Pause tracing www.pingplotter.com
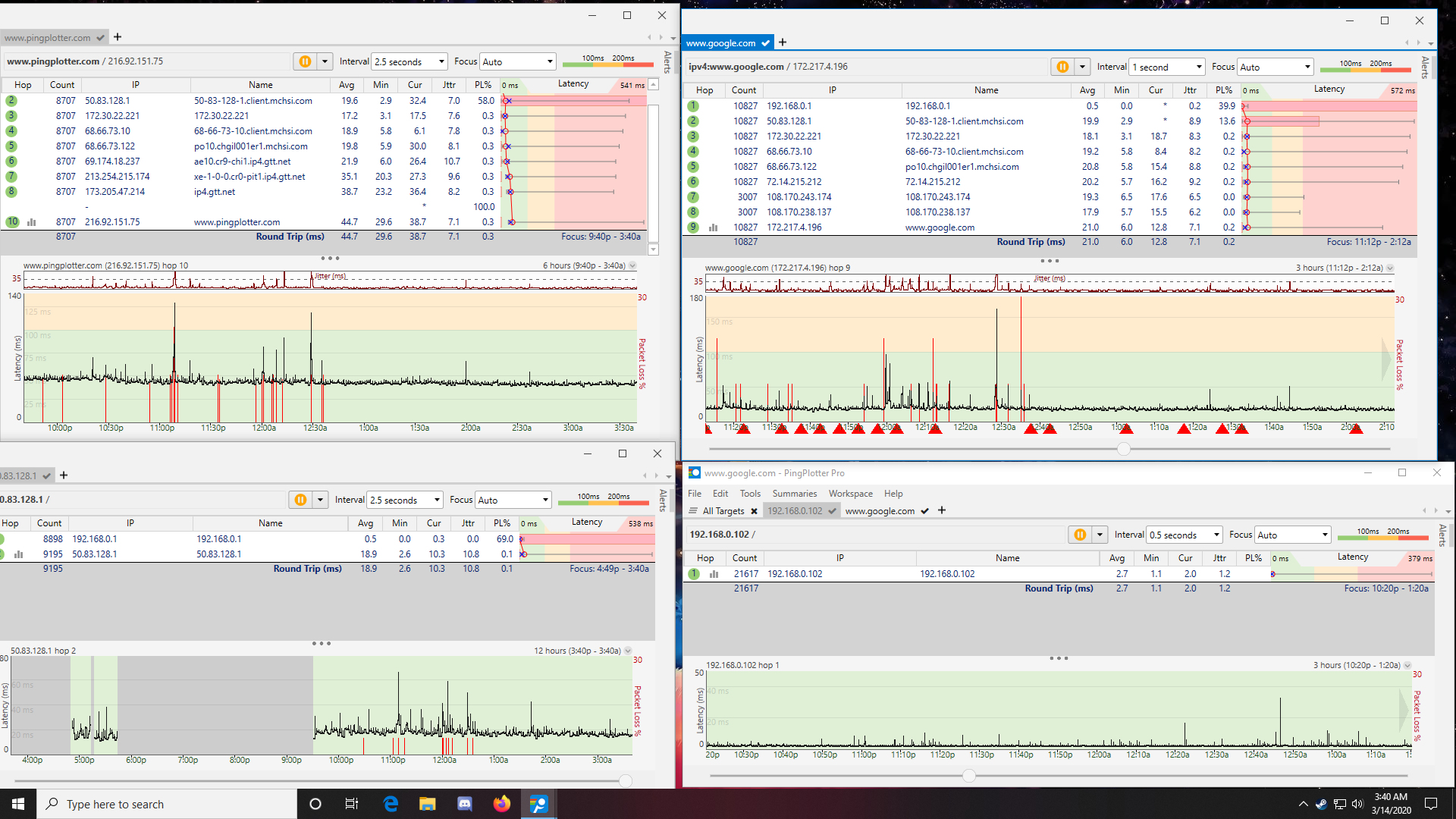 [x=305, y=61]
